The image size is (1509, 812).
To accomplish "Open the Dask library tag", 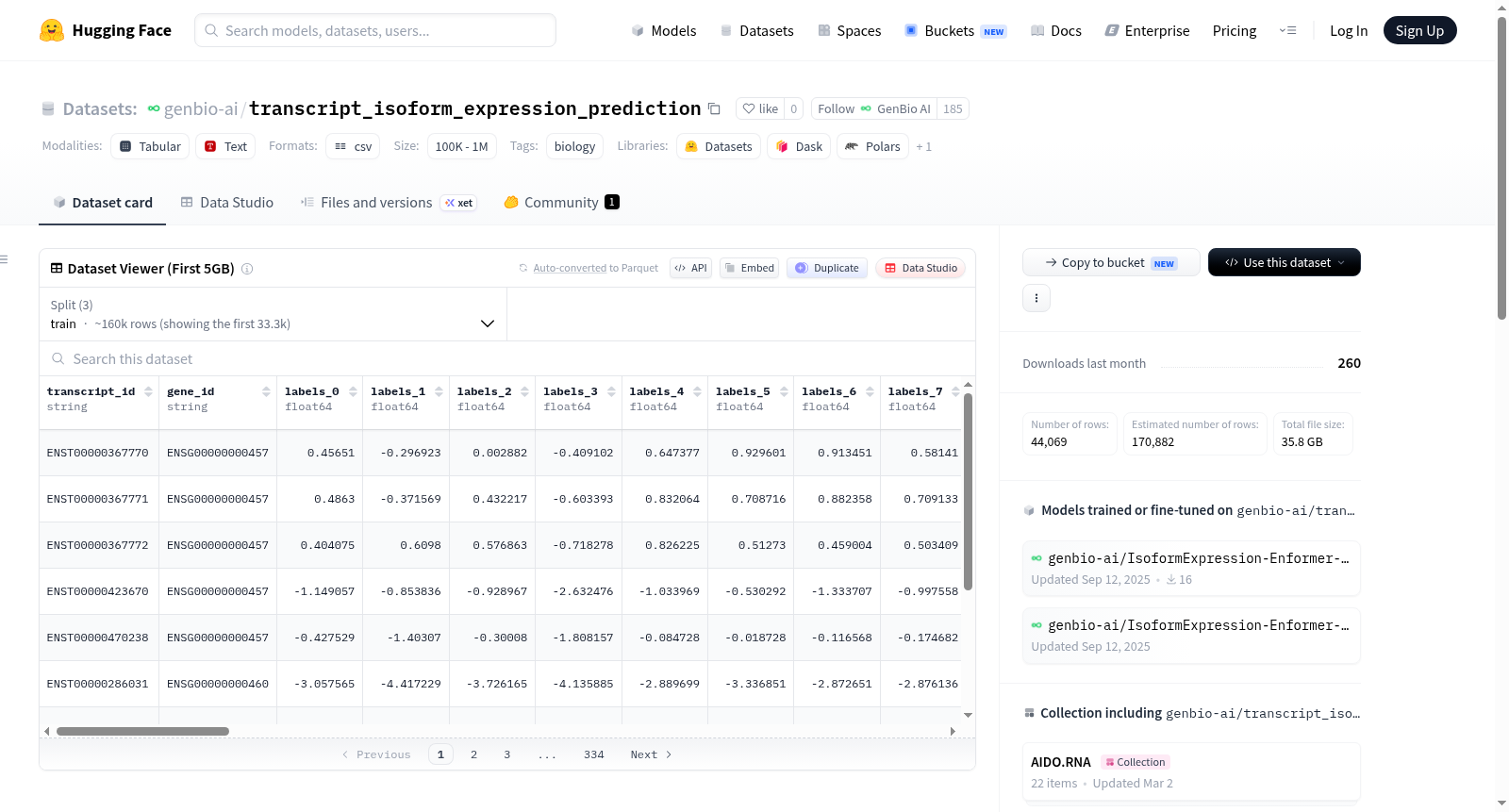I will 799,146.
